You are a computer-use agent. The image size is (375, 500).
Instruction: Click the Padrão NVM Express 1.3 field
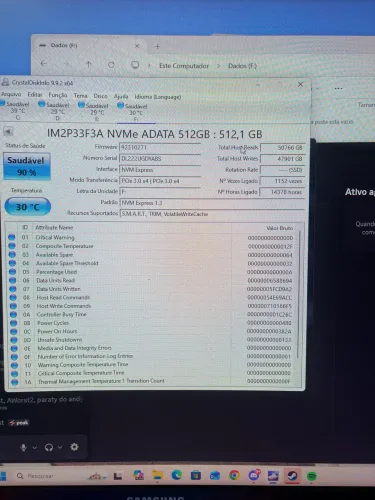click(x=212, y=203)
